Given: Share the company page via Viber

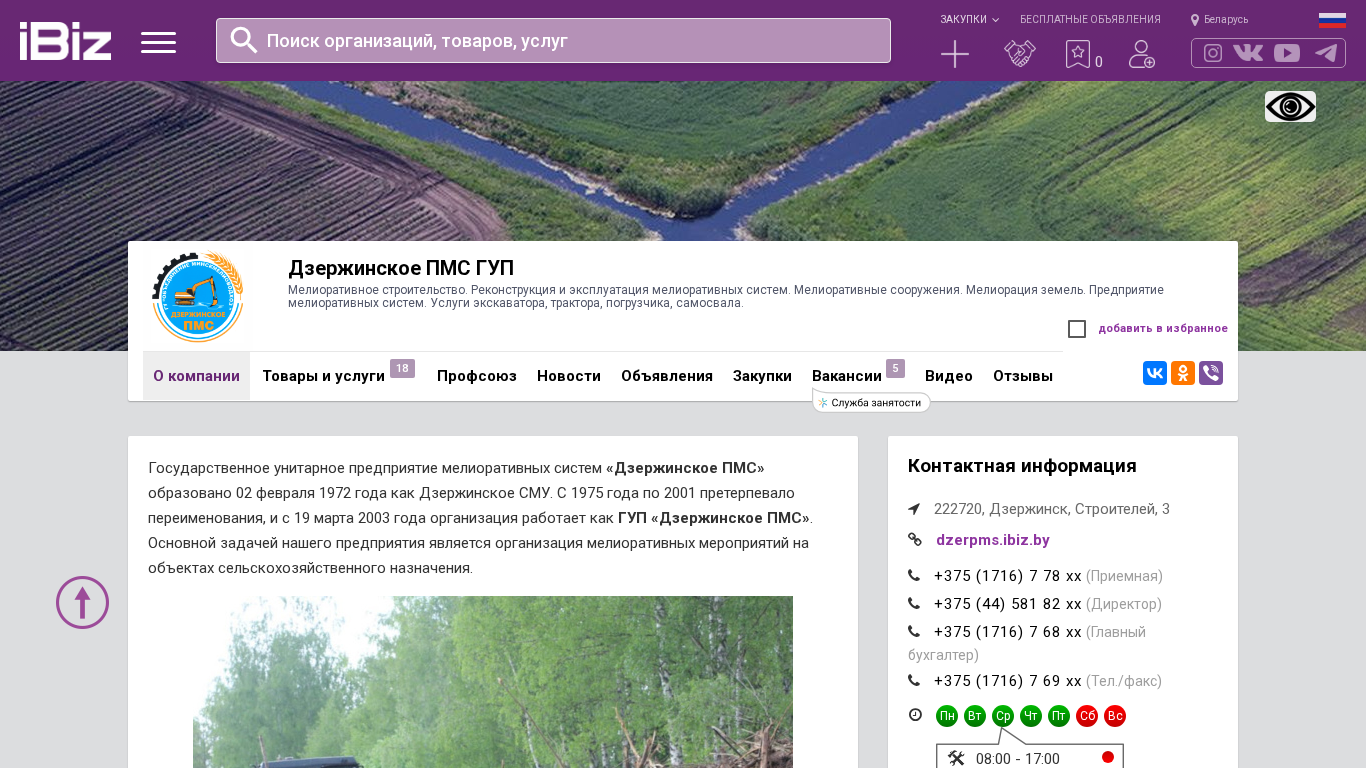Looking at the screenshot, I should pos(1211,373).
